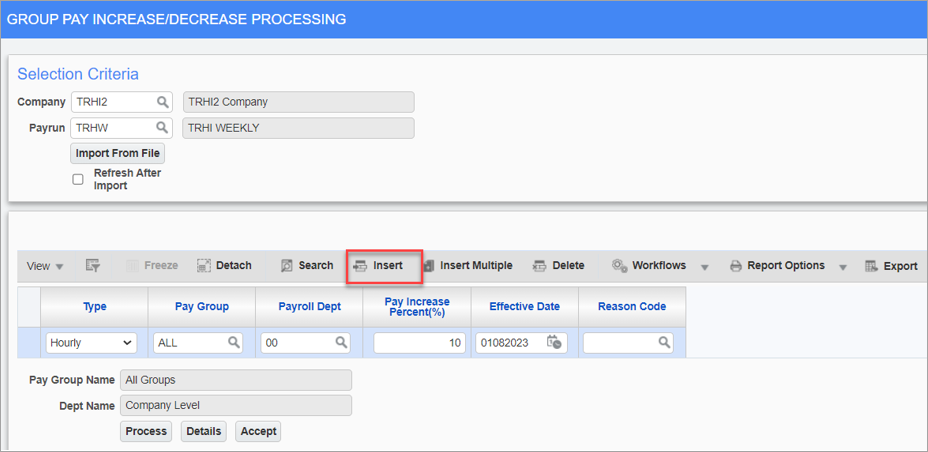Click the Insert toolbar button
This screenshot has height=452, width=928.
[378, 266]
